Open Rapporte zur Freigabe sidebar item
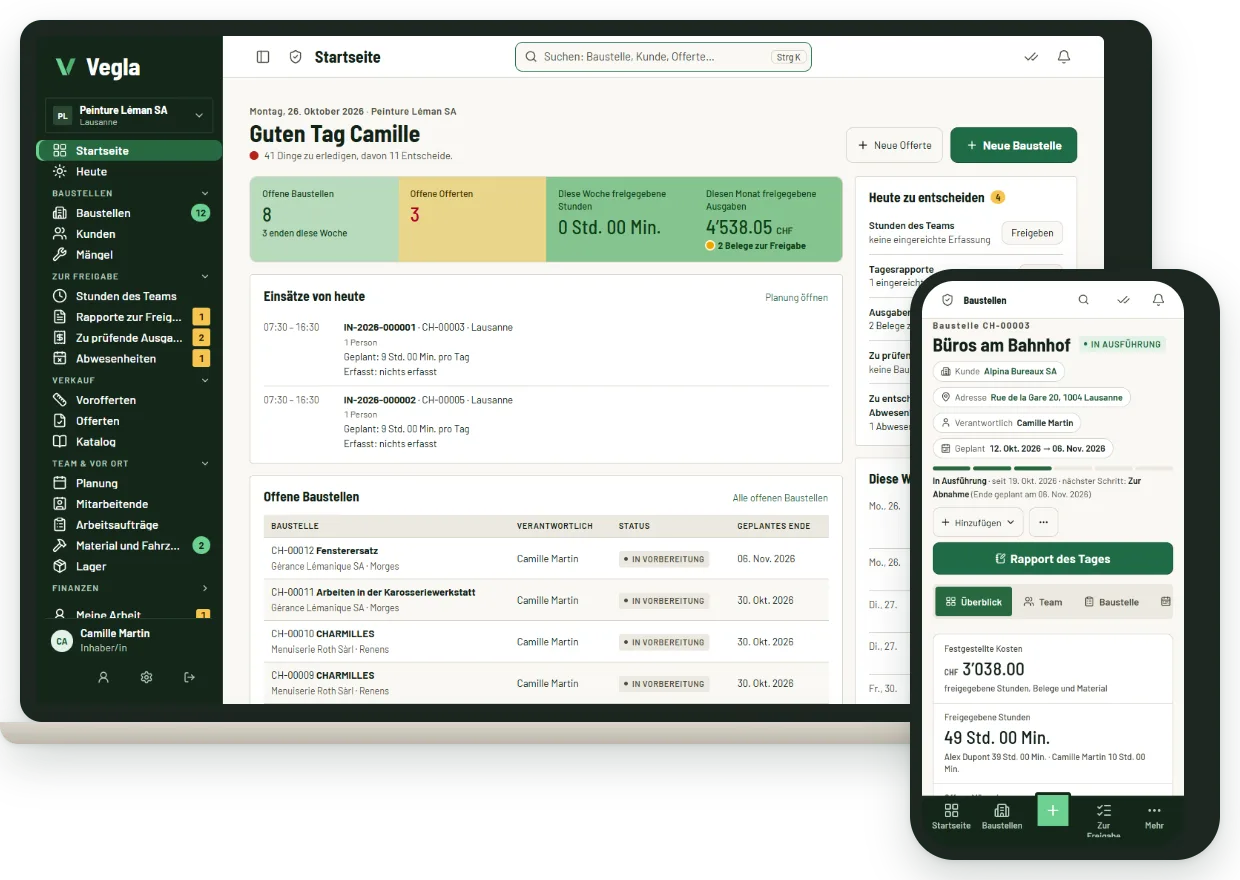Screen dimensions: 1240x880 pyautogui.click(x=129, y=317)
